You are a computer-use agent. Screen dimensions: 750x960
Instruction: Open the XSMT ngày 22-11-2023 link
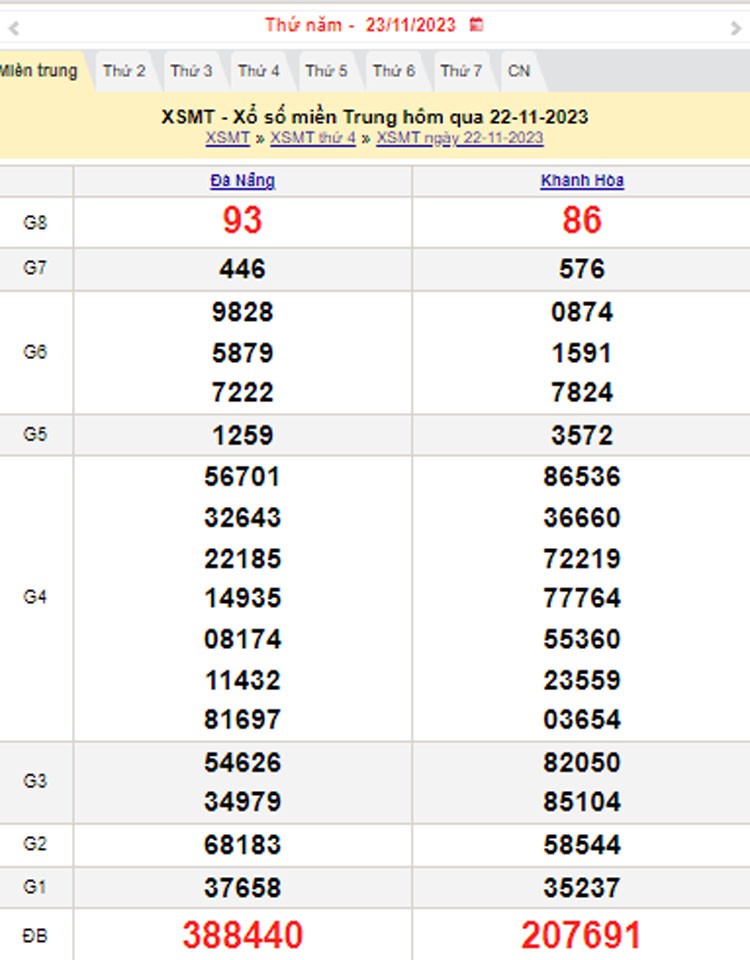click(460, 138)
